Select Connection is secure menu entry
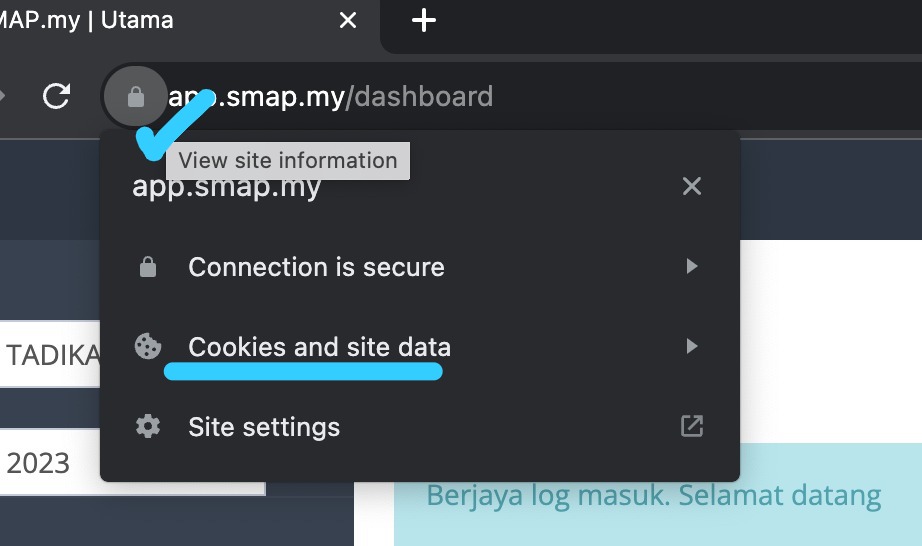922x546 pixels. click(420, 267)
